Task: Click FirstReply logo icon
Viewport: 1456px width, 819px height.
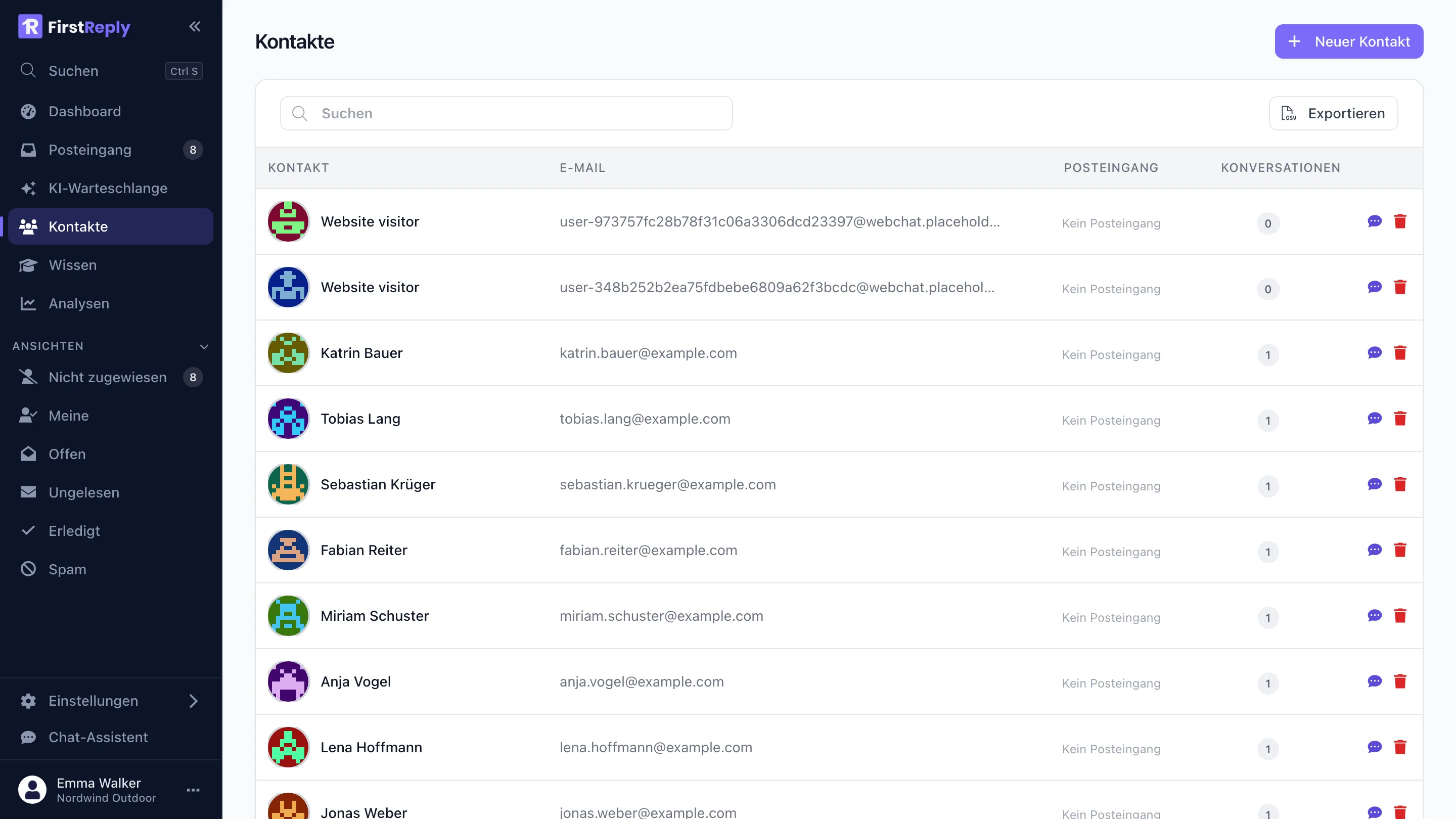Action: (x=30, y=27)
